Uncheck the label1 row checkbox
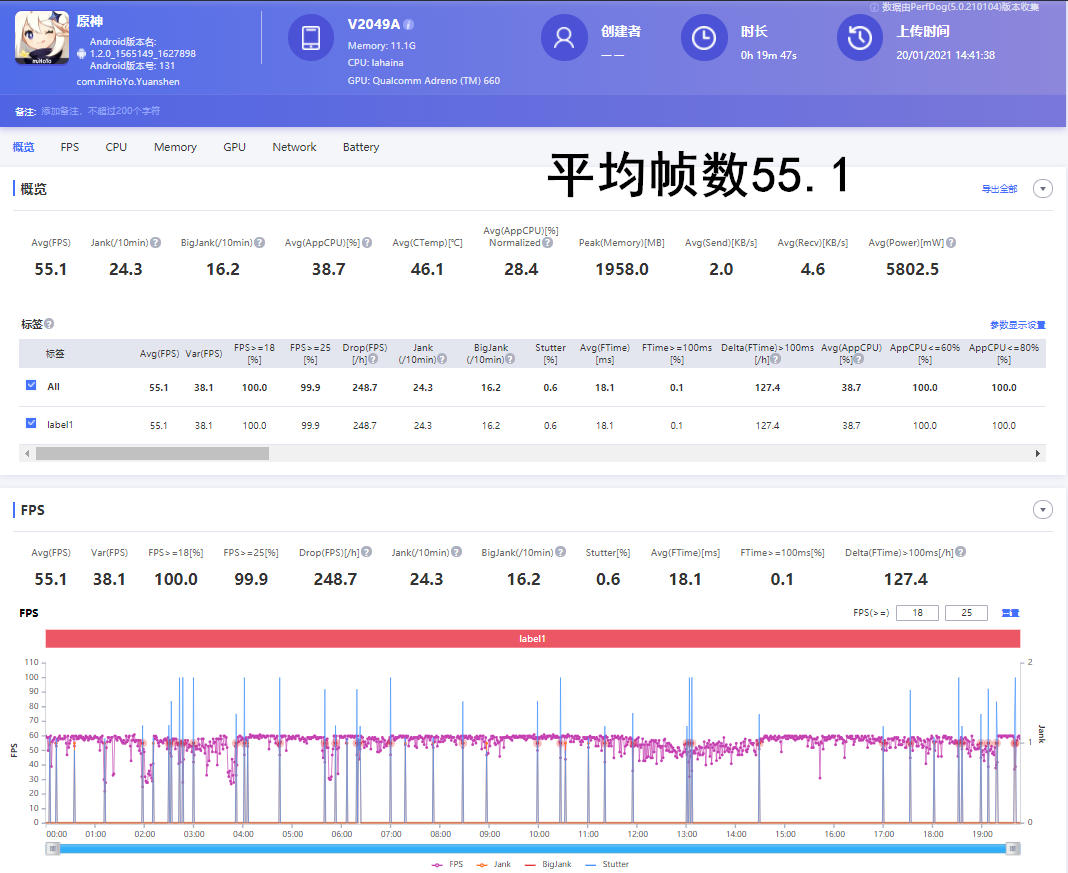 point(29,424)
